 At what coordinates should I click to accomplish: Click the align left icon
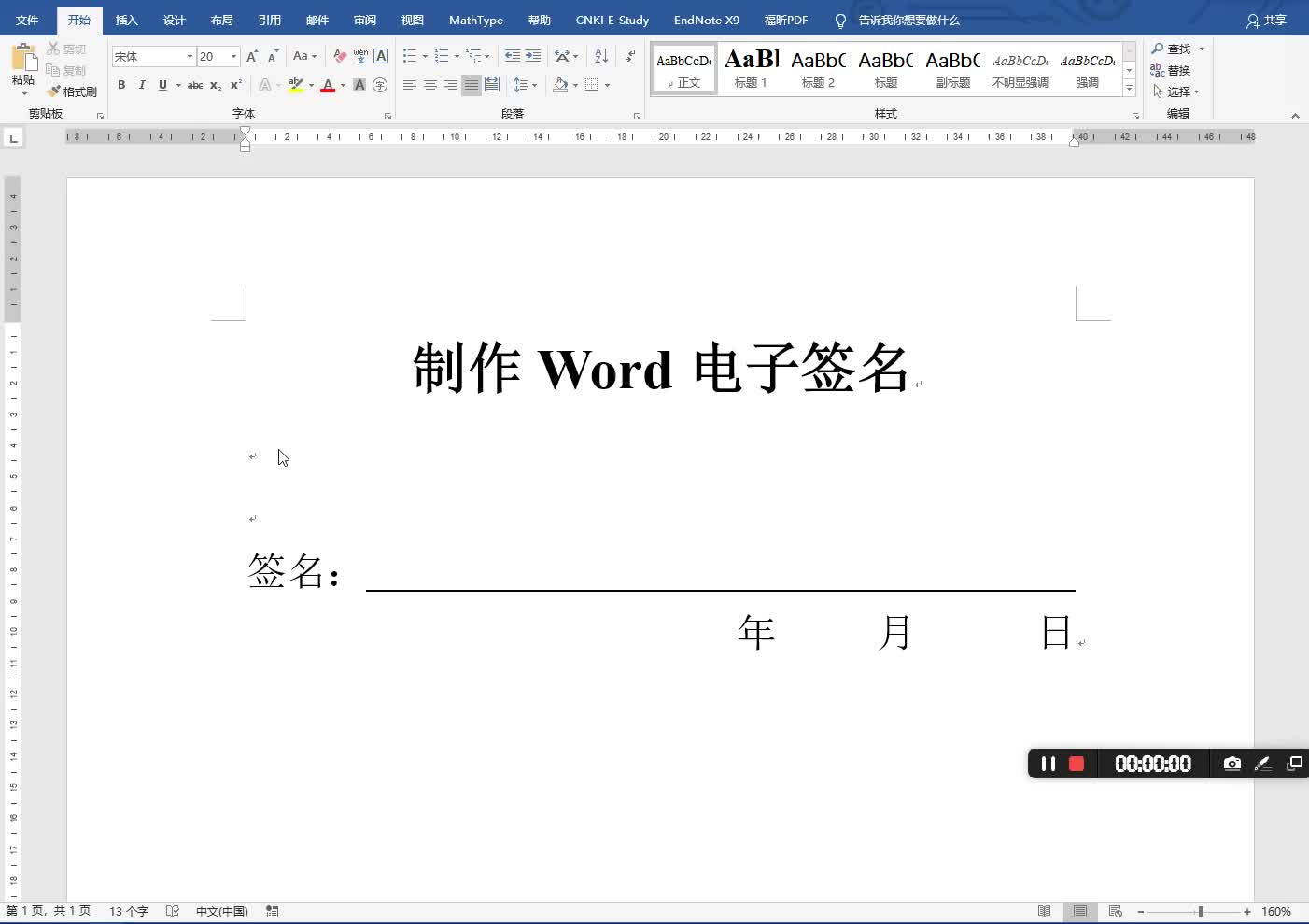click(x=409, y=85)
